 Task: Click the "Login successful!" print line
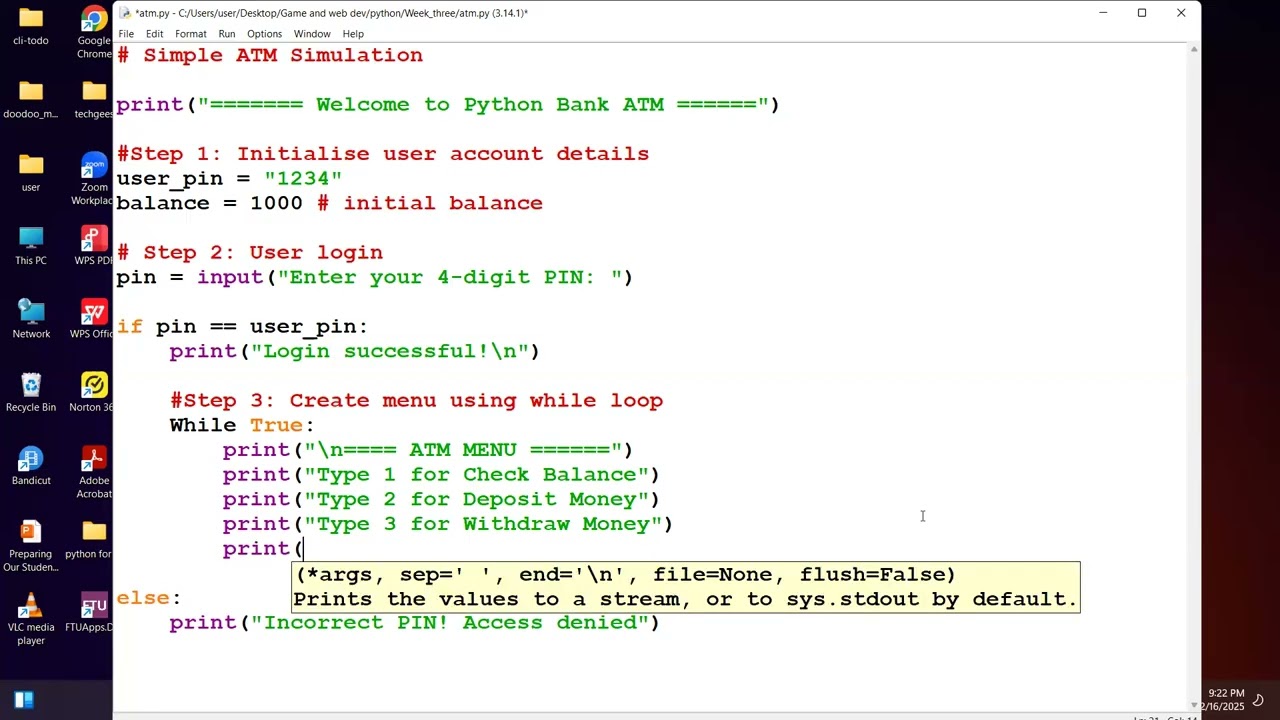pyautogui.click(x=355, y=351)
